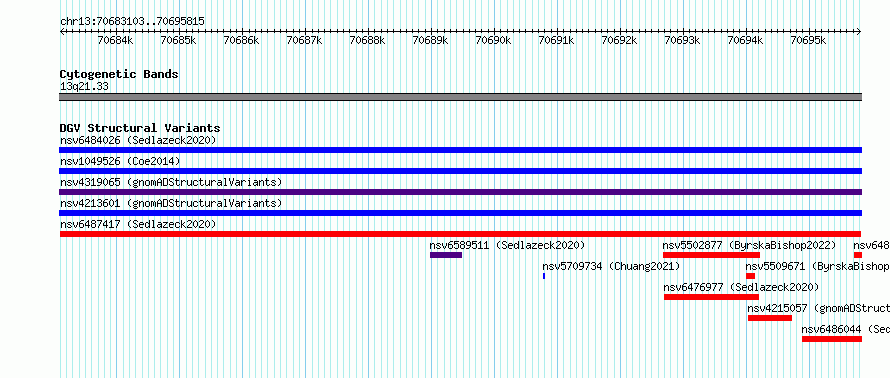Click the nsv6486044 variant label

pos(846,329)
